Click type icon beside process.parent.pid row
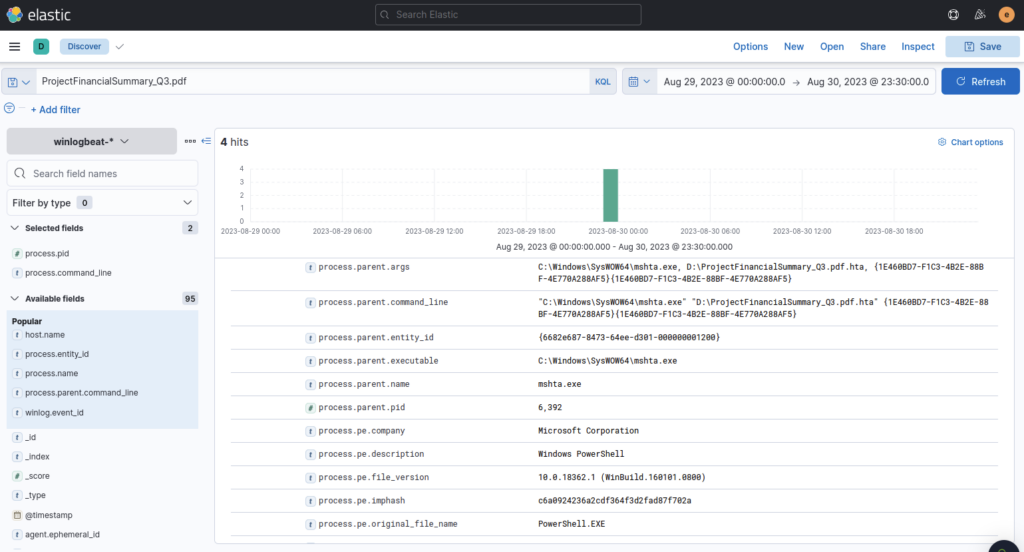 click(310, 408)
